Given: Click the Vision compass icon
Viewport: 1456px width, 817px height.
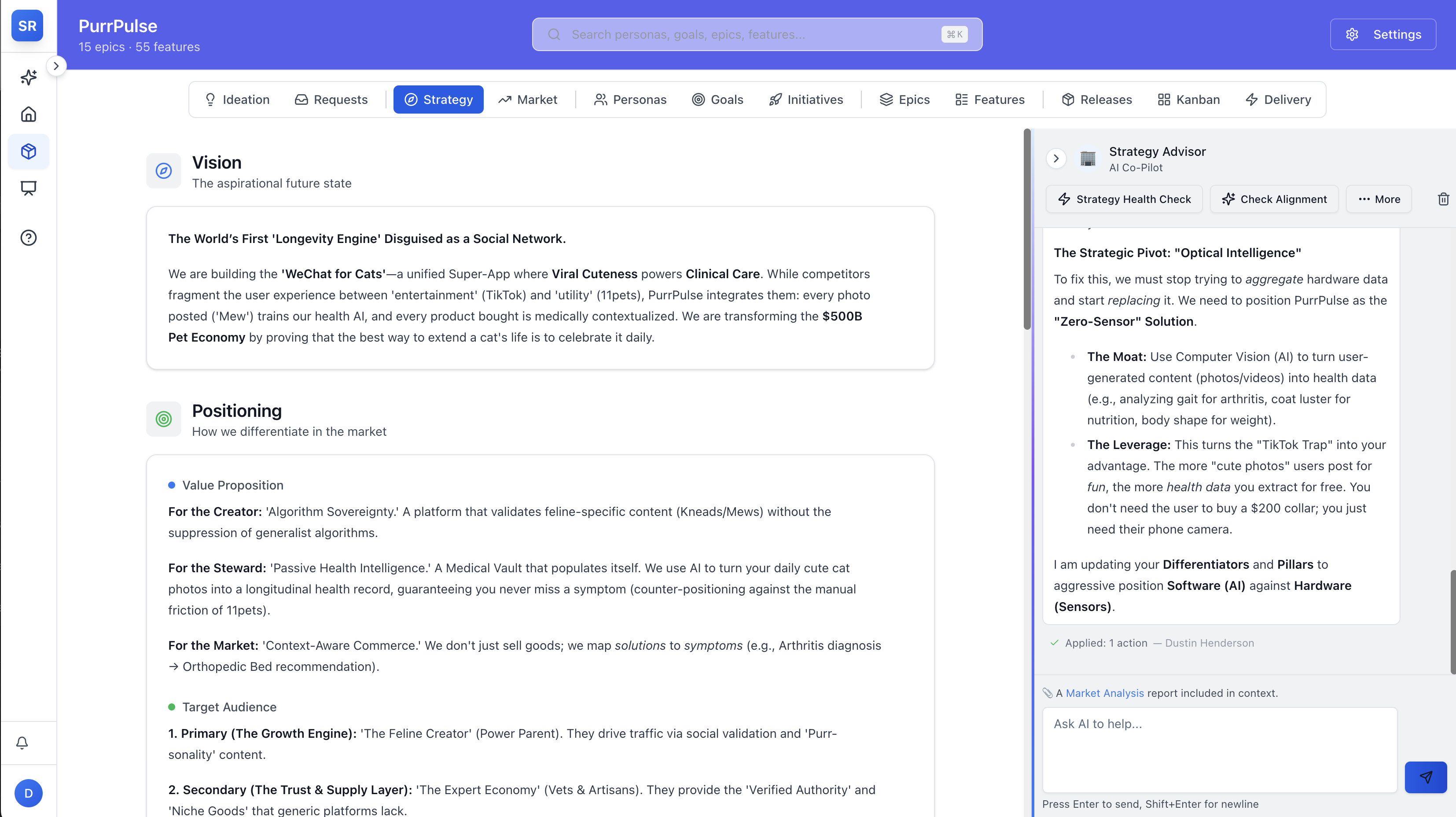Looking at the screenshot, I should (163, 171).
